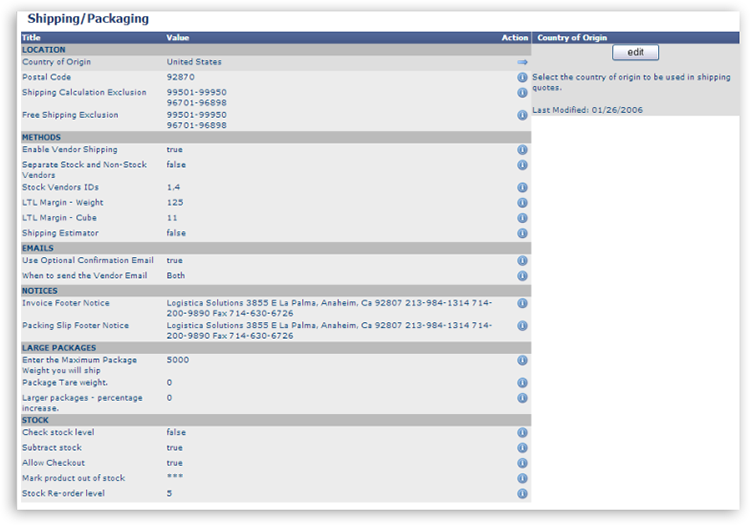Viewport: 750px width, 525px height.
Task: Select the maximum package weight value 5000
Action: click(x=177, y=360)
